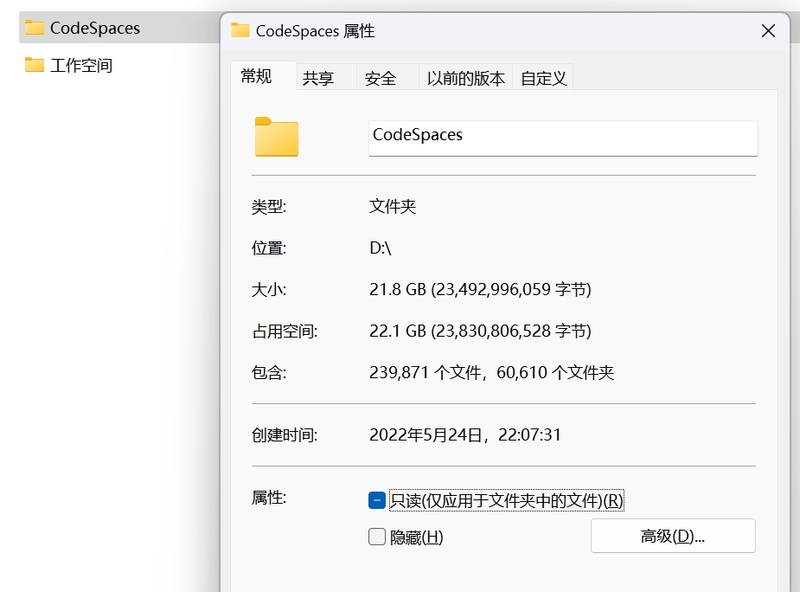Enable the 隐藏(H) hidden checkbox
This screenshot has width=800, height=592.
point(377,537)
